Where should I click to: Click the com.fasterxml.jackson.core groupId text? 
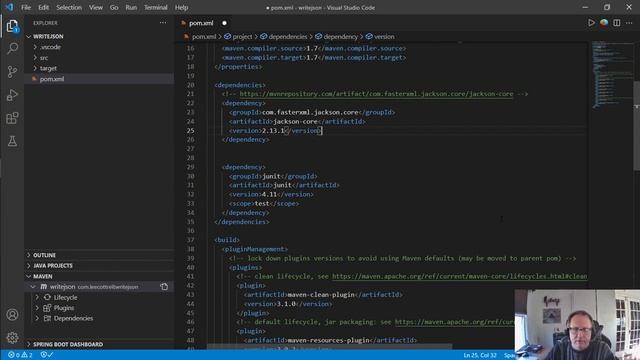point(310,112)
